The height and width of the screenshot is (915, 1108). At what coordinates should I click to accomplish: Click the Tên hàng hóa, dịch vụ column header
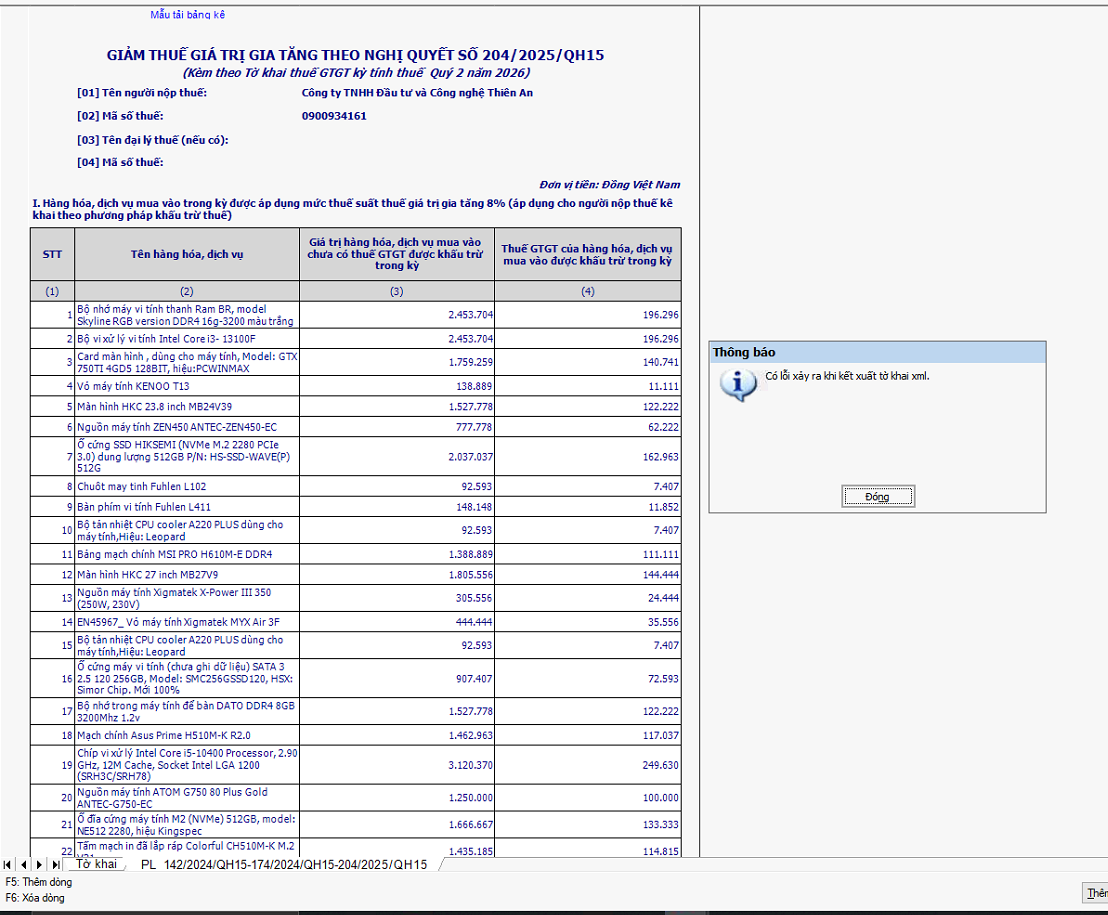(x=187, y=254)
